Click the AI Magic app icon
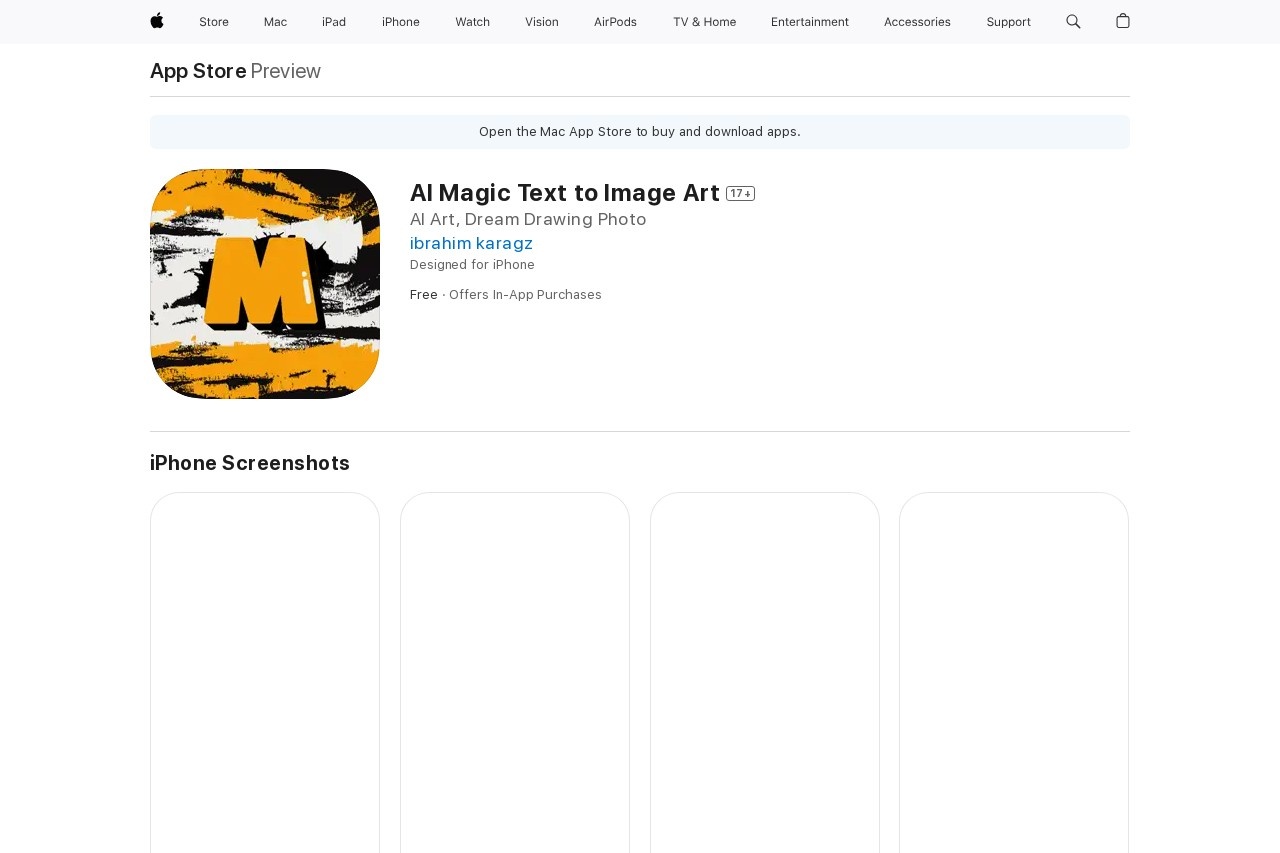 pos(265,284)
